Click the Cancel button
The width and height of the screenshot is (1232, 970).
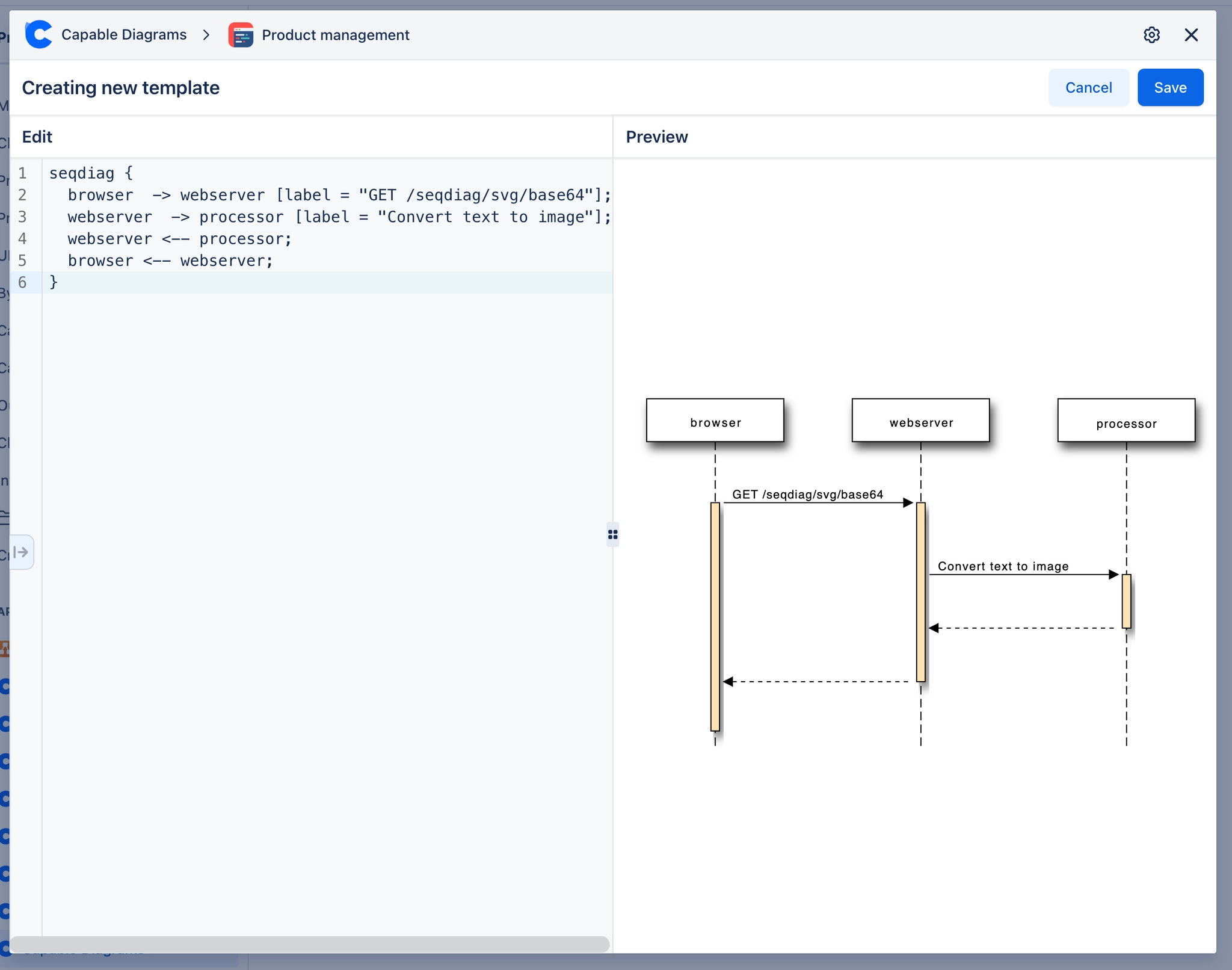click(1088, 88)
